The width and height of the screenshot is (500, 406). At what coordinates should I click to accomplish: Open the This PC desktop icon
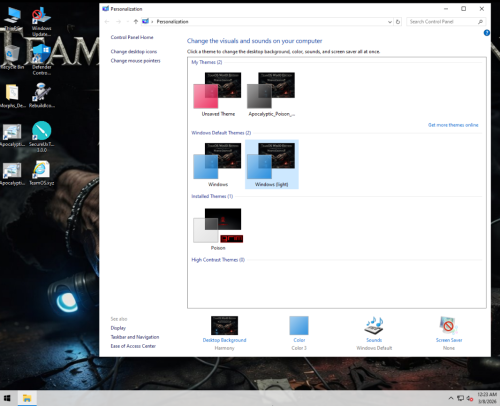coord(13,19)
